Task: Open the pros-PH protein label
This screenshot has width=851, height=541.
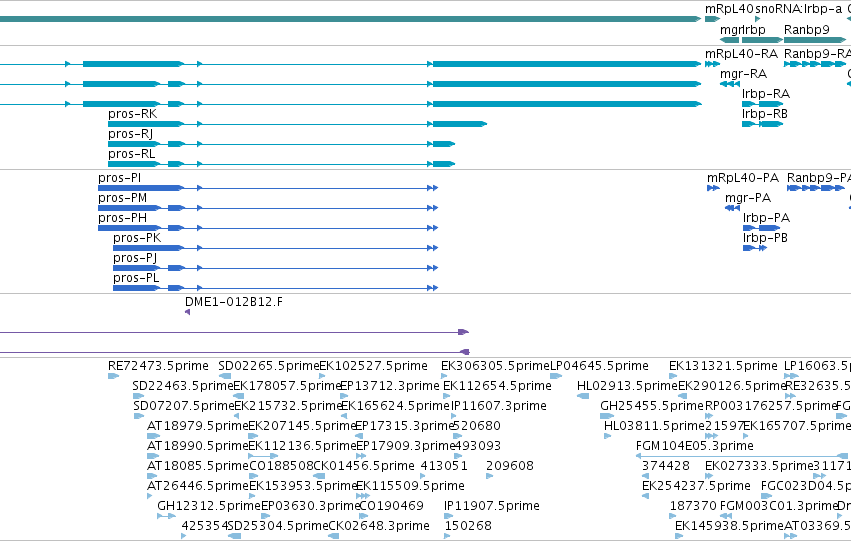Action: pyautogui.click(x=122, y=218)
